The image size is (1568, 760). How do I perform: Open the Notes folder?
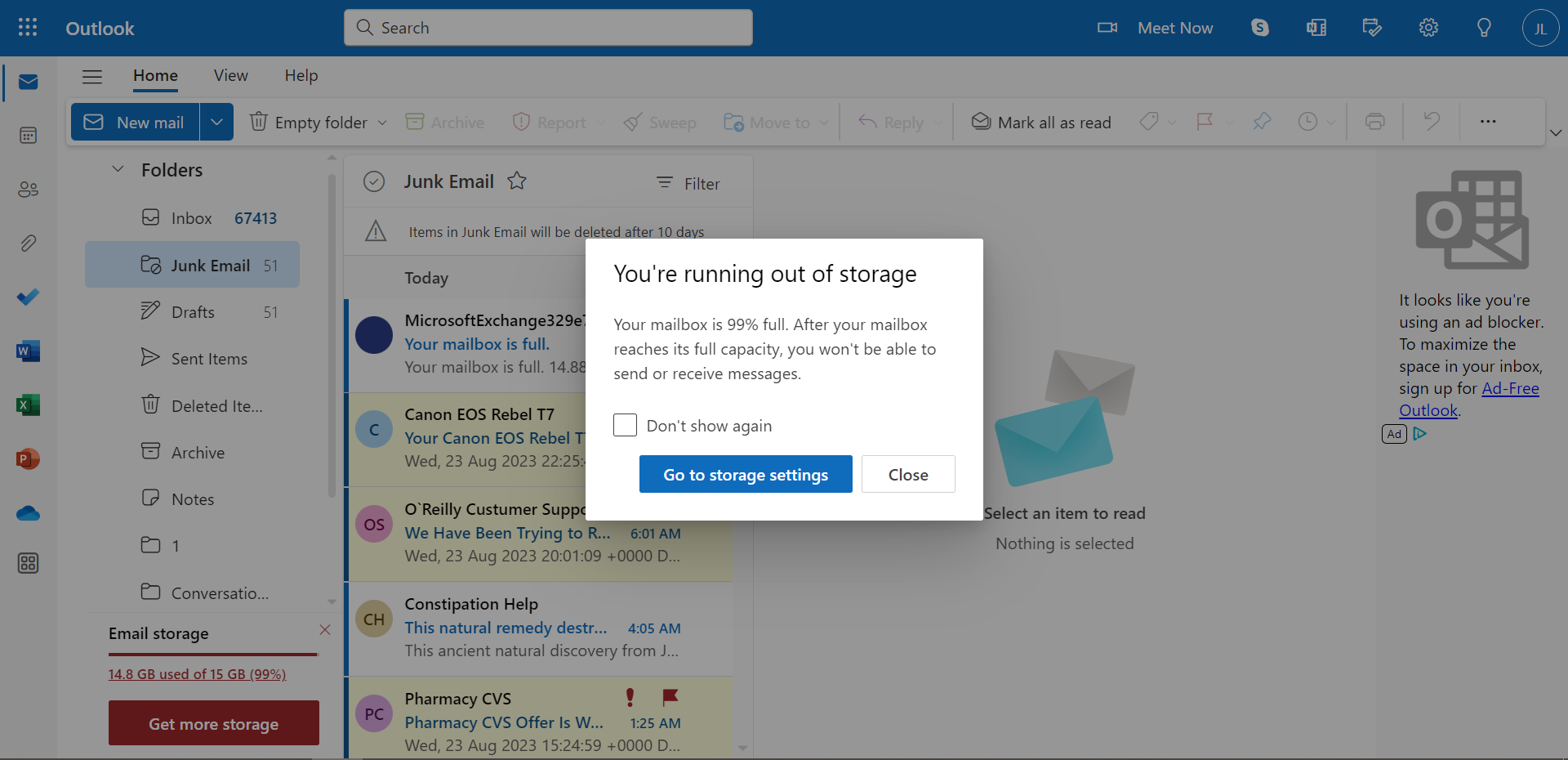coord(192,499)
